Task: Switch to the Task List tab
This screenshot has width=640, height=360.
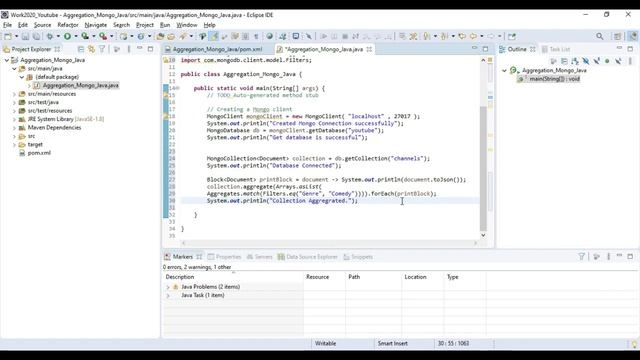Action: click(x=556, y=49)
